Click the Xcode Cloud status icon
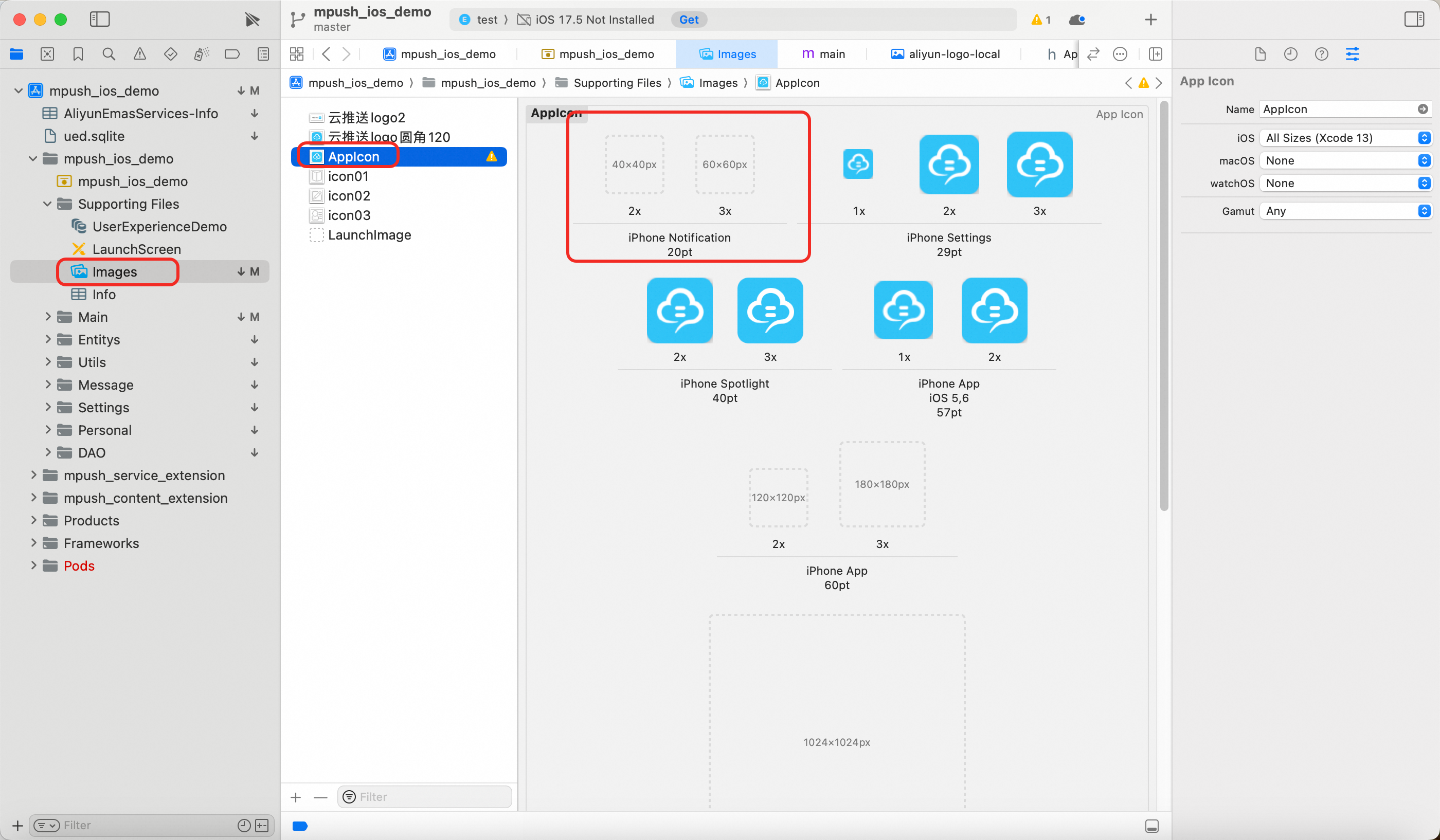Screen dimensions: 1440x840 [1076, 20]
